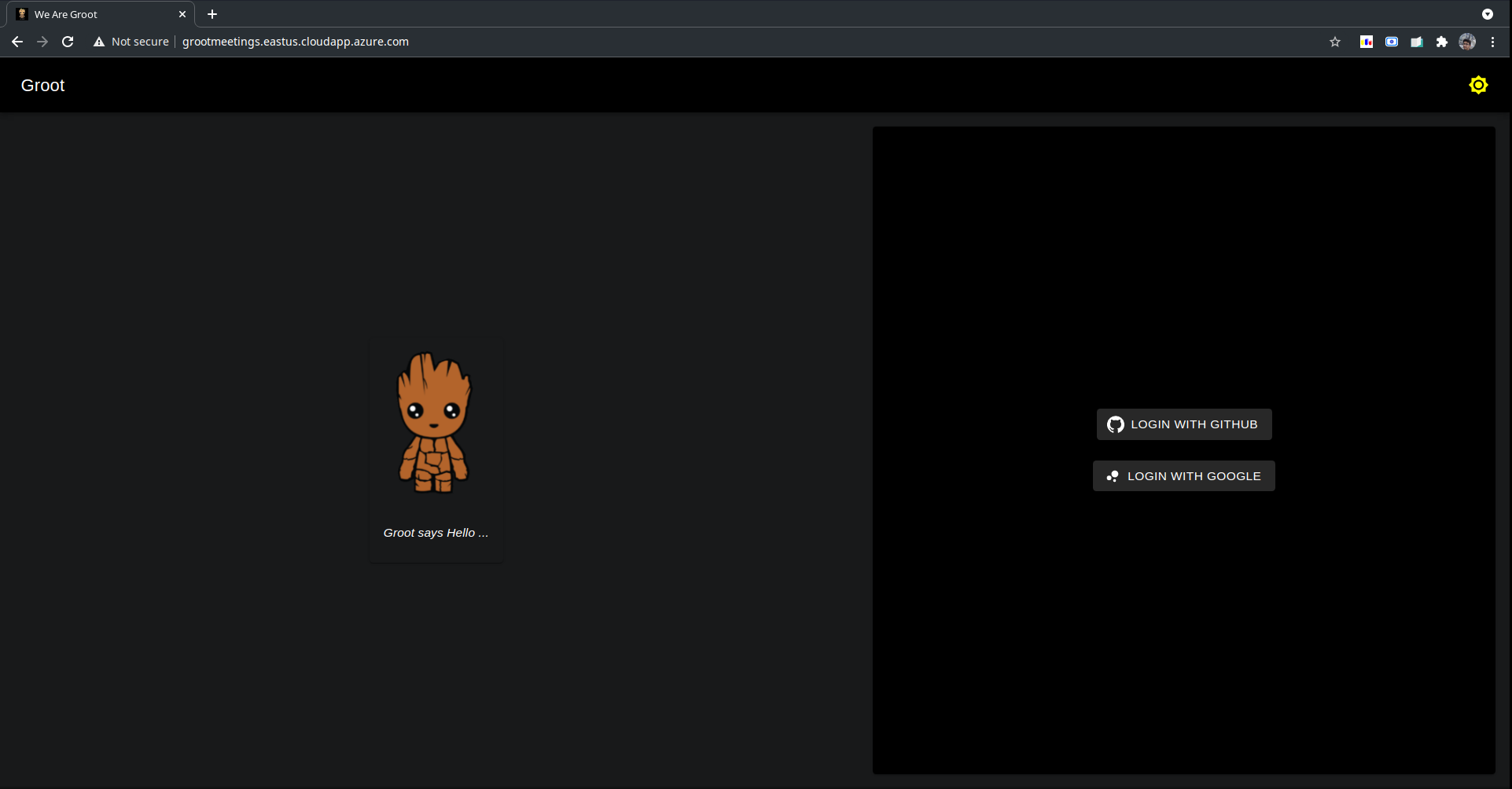Viewport: 1512px width, 789px height.
Task: Click the first colorful extension icon
Action: click(x=1367, y=42)
